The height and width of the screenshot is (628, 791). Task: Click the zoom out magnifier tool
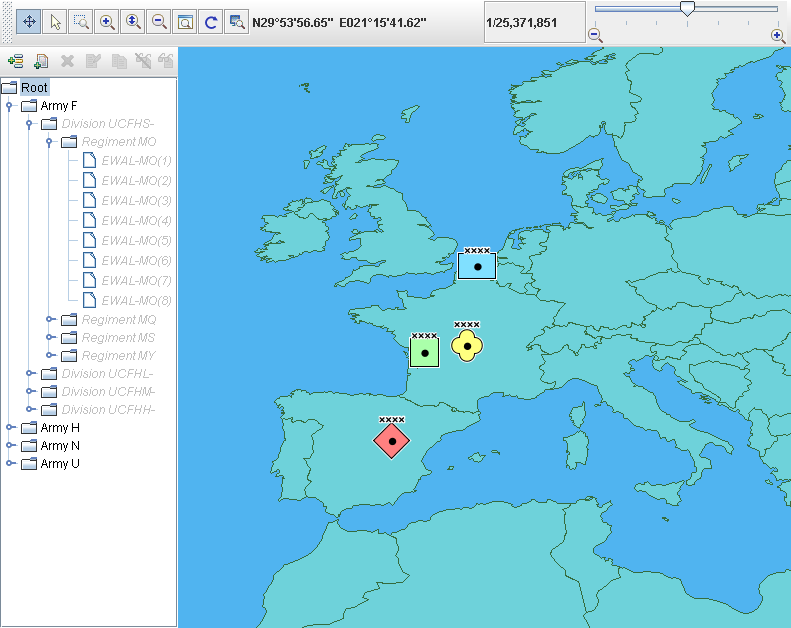(x=159, y=21)
